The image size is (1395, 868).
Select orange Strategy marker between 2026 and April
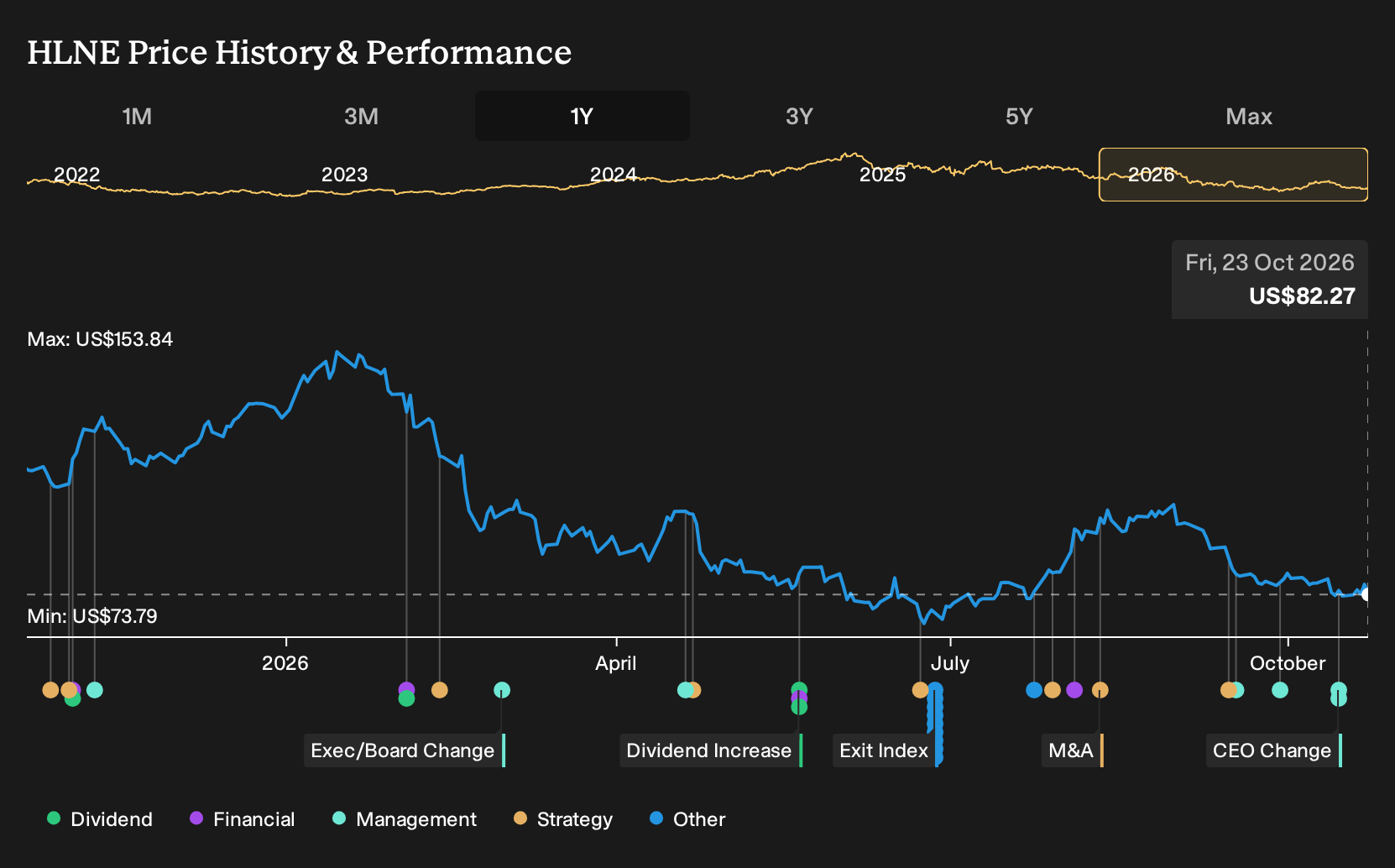(439, 690)
